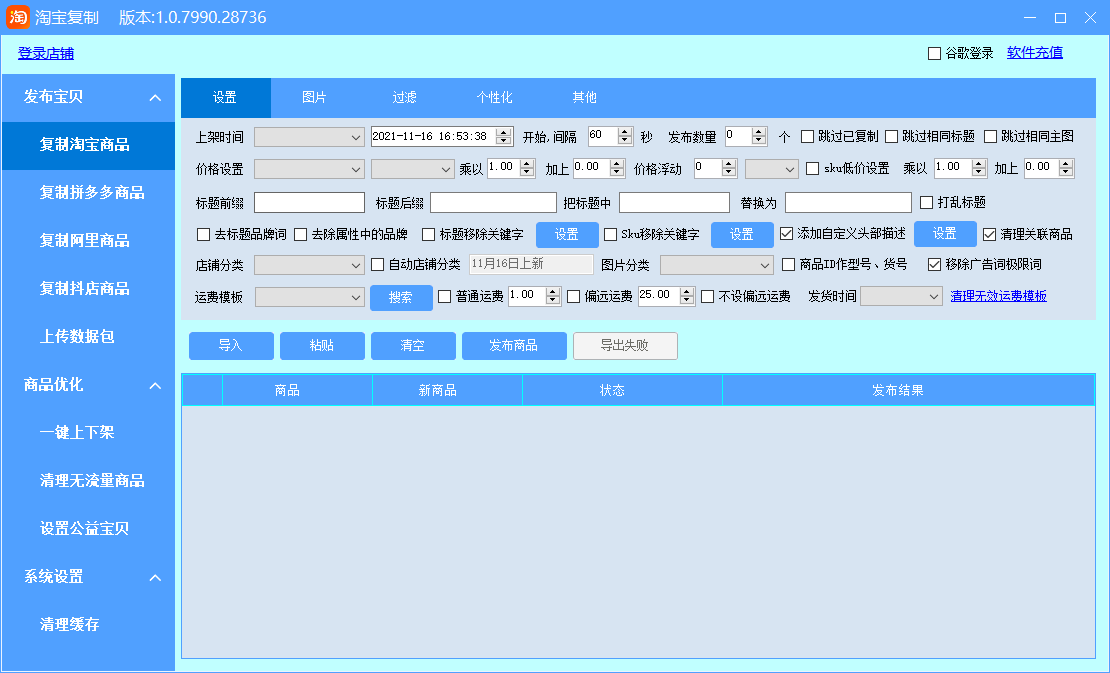This screenshot has width=1110, height=673.
Task: Click the orange 淘 app logo icon
Action: pyautogui.click(x=18, y=17)
